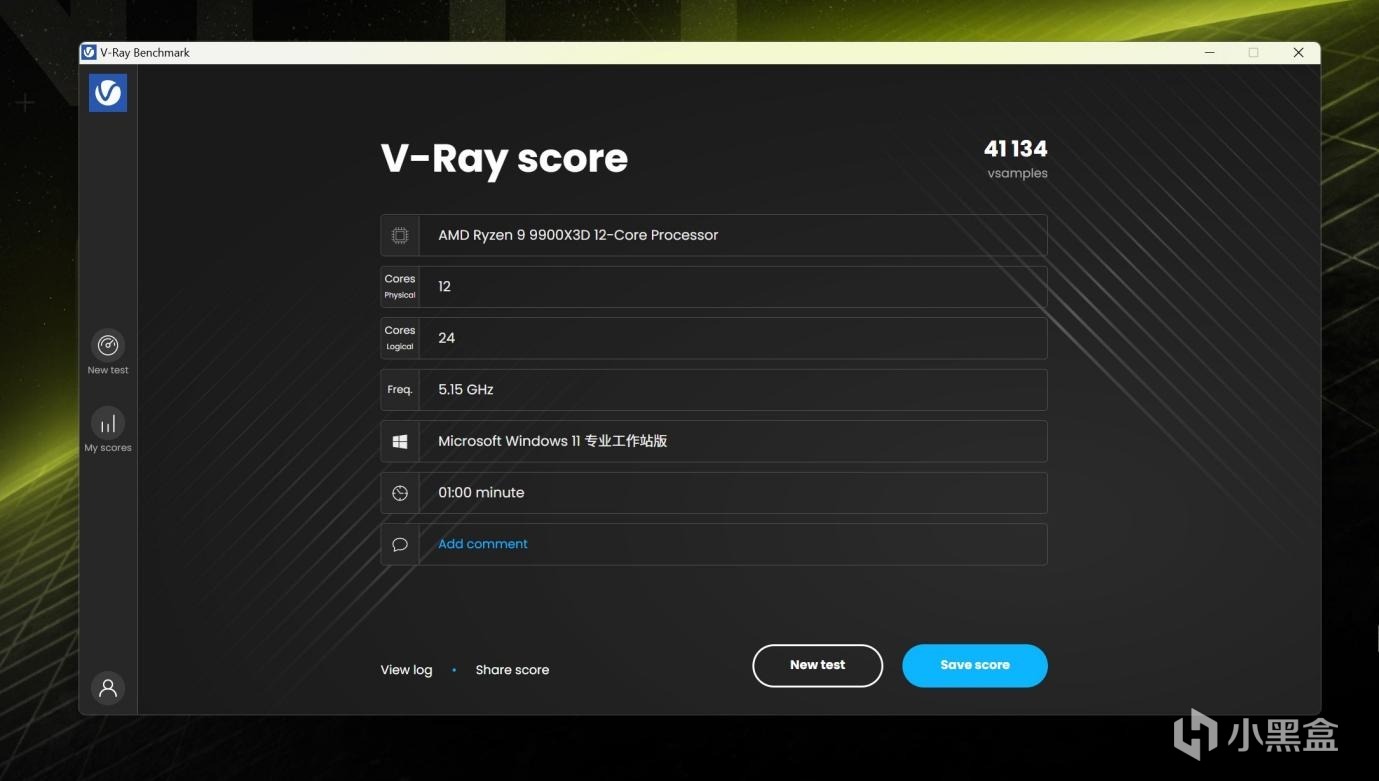
Task: Open View log link
Action: (x=406, y=670)
